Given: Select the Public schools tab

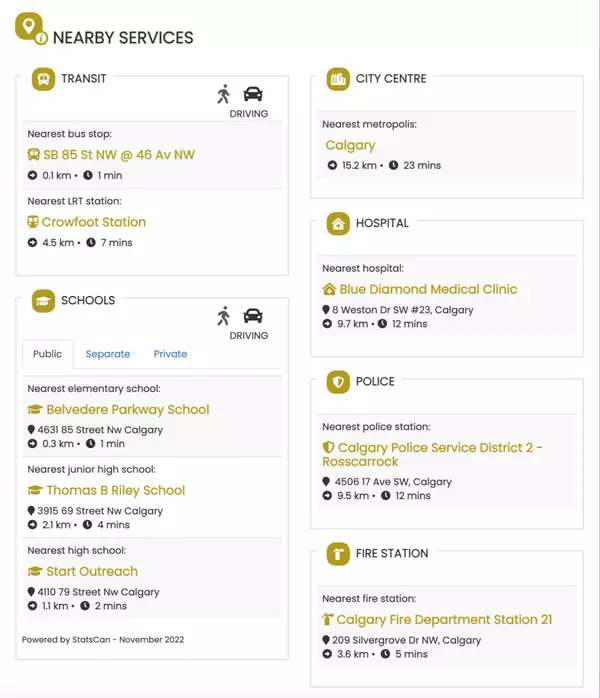Looking at the screenshot, I should click(x=47, y=354).
